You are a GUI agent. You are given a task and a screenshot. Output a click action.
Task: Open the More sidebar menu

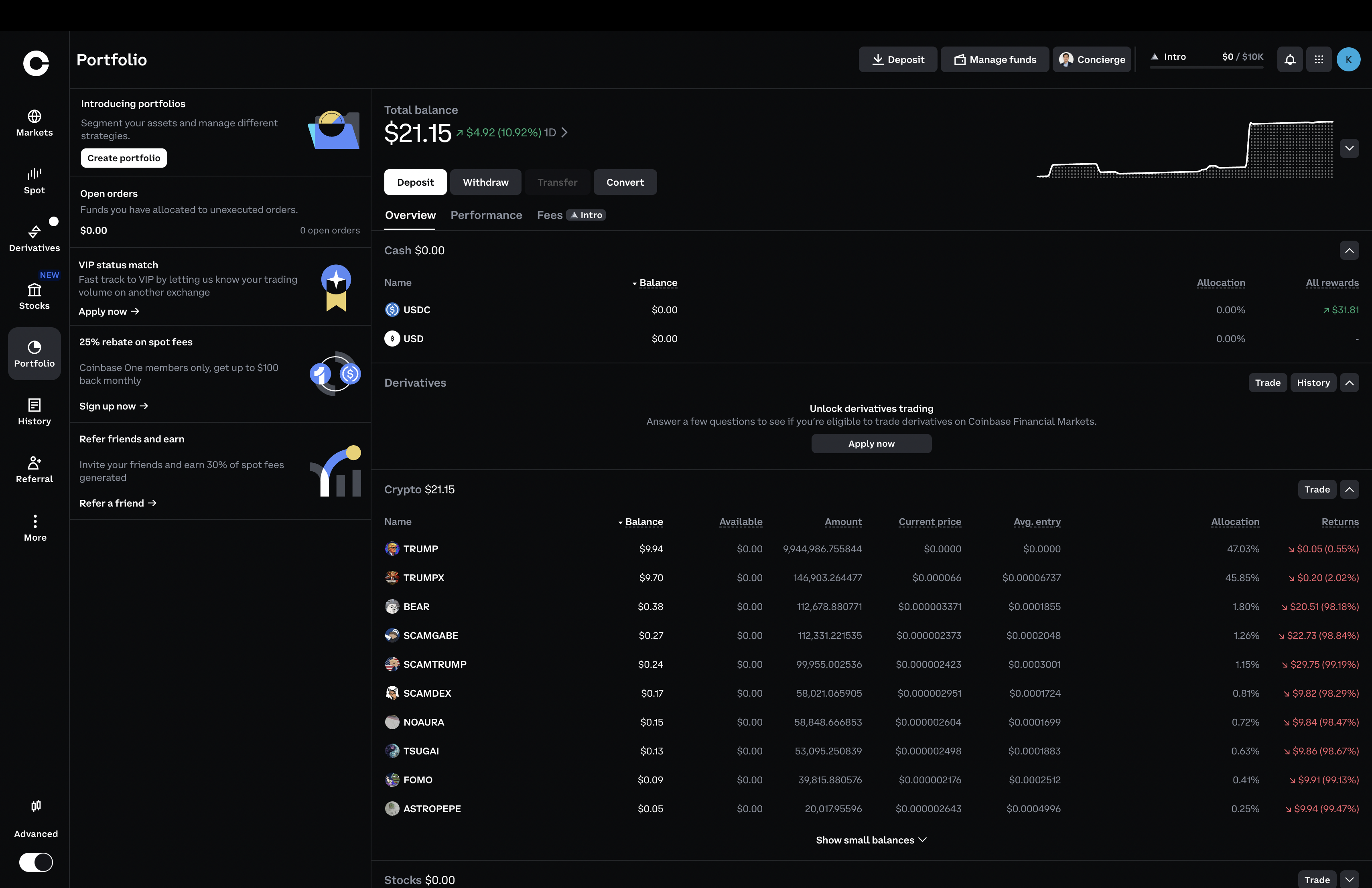pos(35,528)
